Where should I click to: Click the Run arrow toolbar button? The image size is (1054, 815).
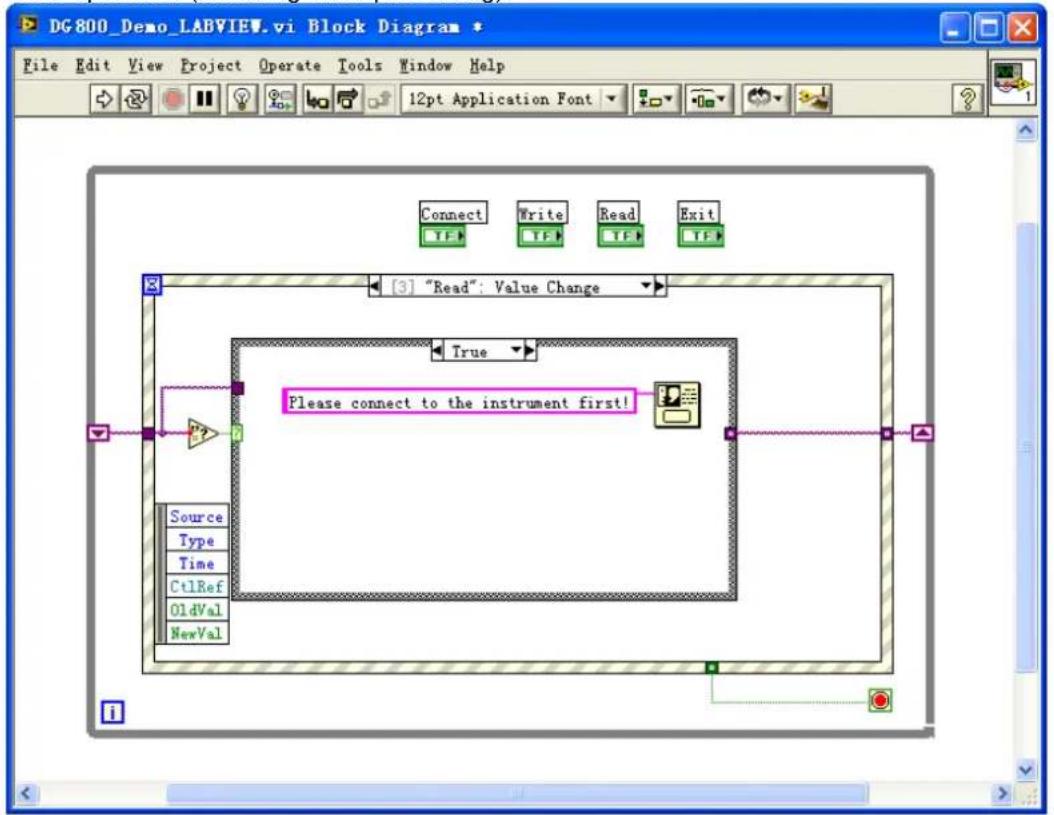(x=104, y=100)
